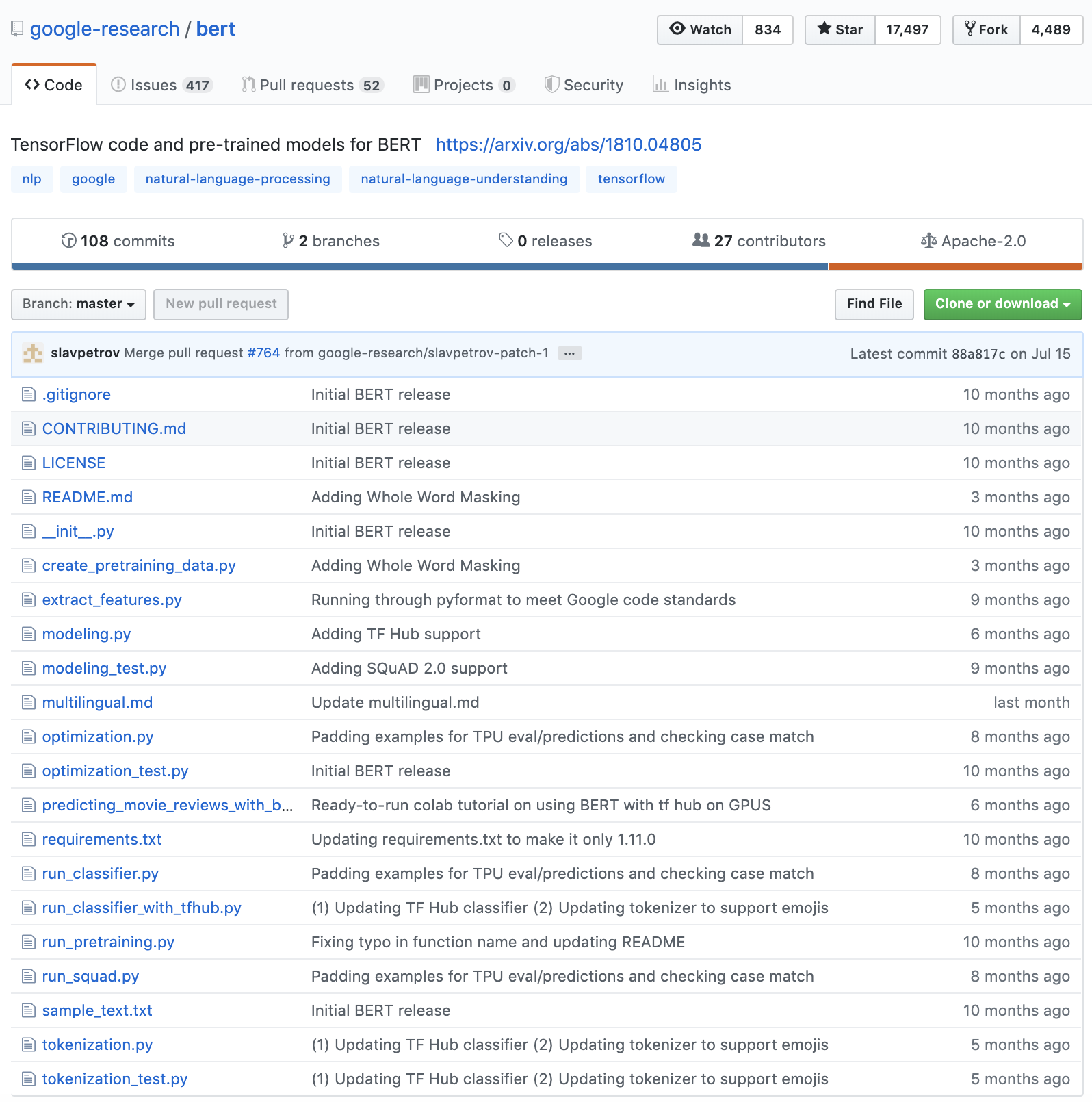The image size is (1092, 1102).
Task: Open the run_classifier_with_tfhub.py file
Action: (x=142, y=908)
